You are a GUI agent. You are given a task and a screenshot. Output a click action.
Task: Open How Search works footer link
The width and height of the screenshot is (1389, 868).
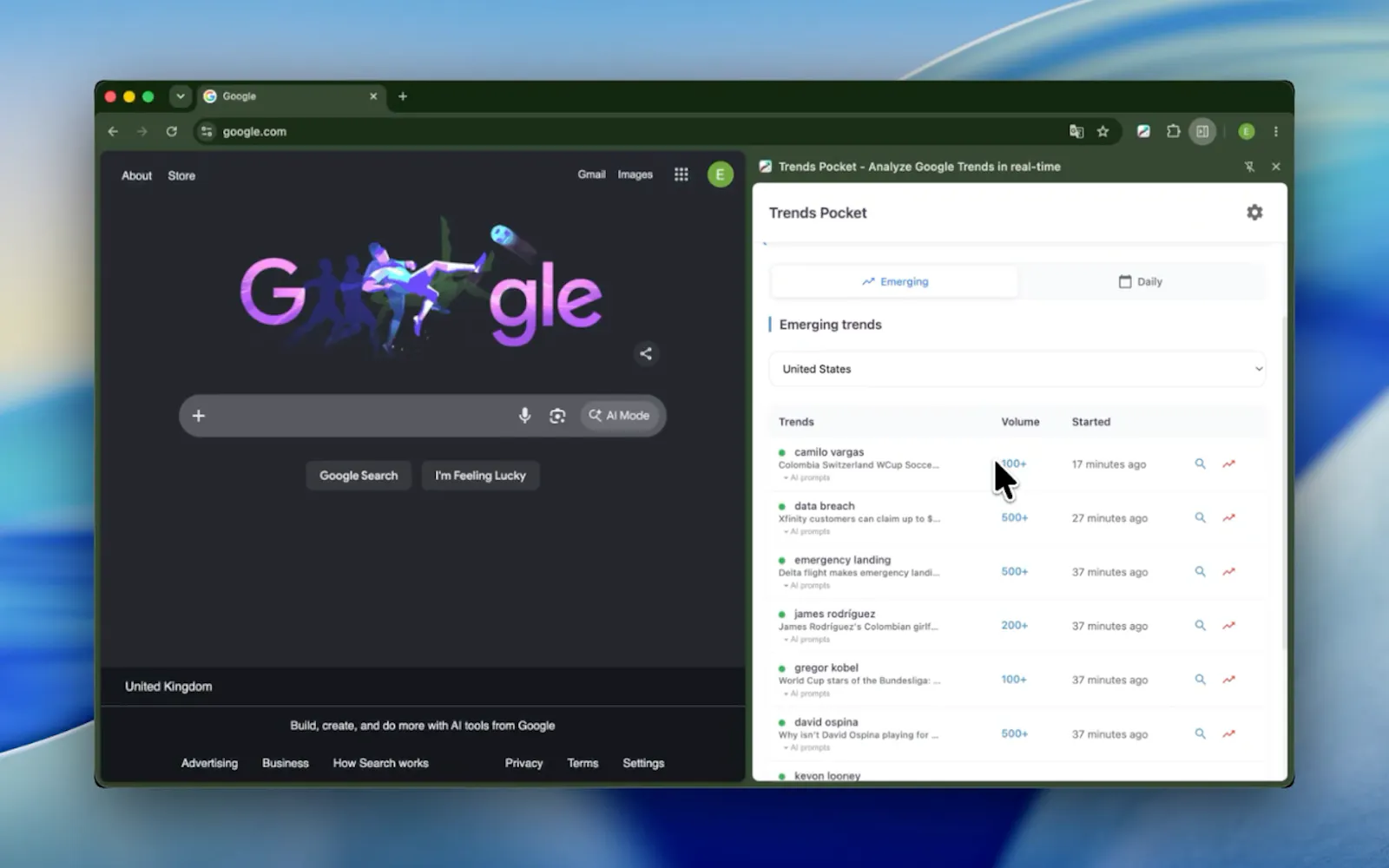[x=381, y=763]
